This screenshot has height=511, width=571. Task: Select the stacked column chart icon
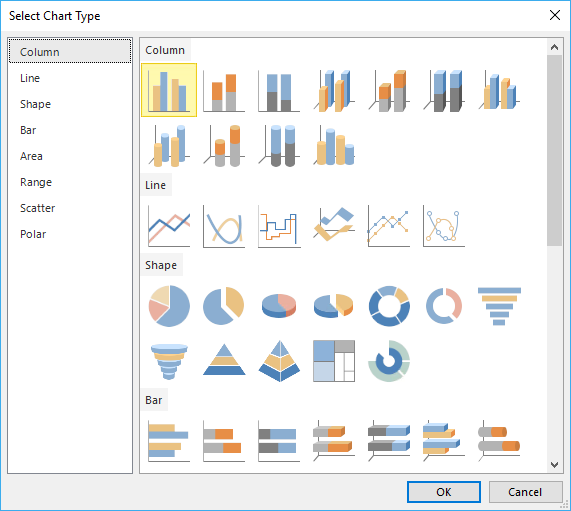point(224,90)
